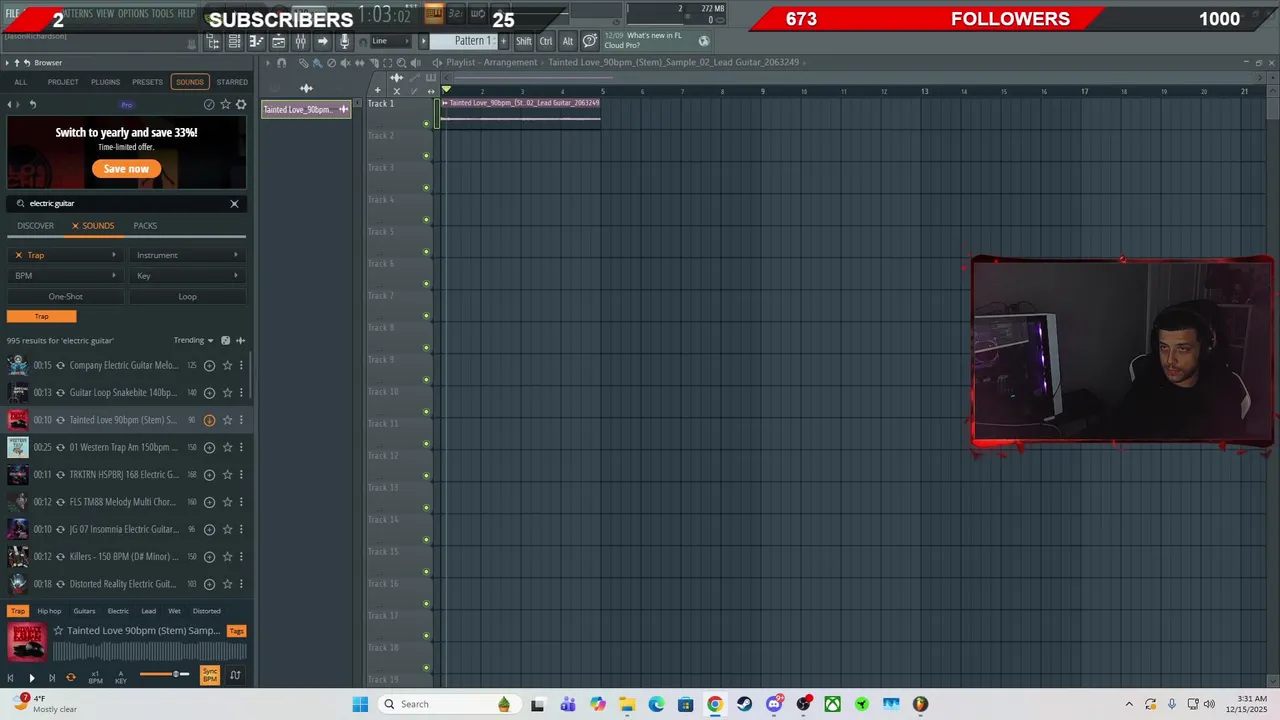Open the Trap genre dropdown
Image resolution: width=1280 pixels, height=720 pixels.
[x=66, y=255]
